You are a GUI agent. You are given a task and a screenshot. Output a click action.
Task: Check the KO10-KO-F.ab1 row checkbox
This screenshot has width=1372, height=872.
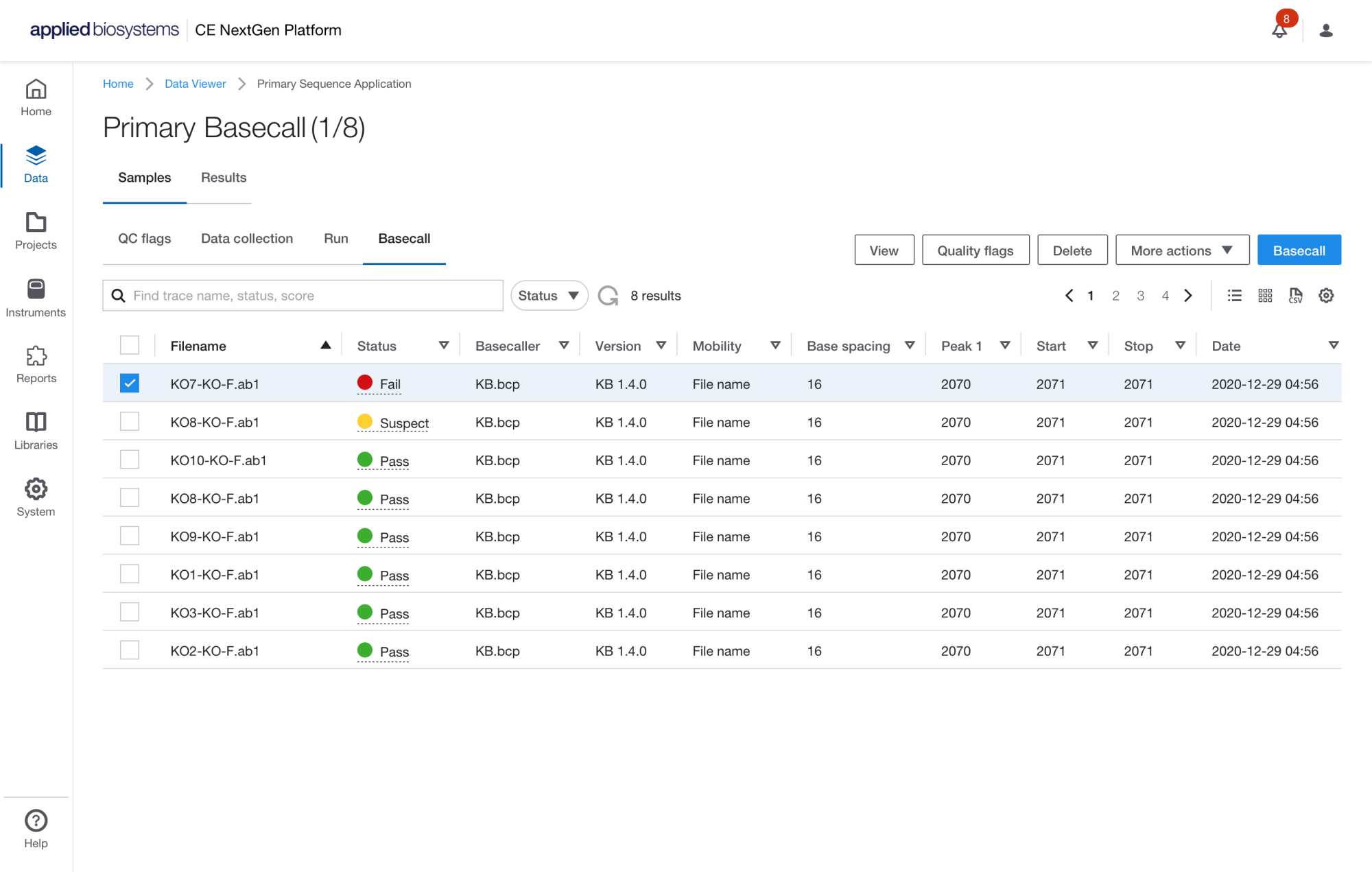click(129, 460)
